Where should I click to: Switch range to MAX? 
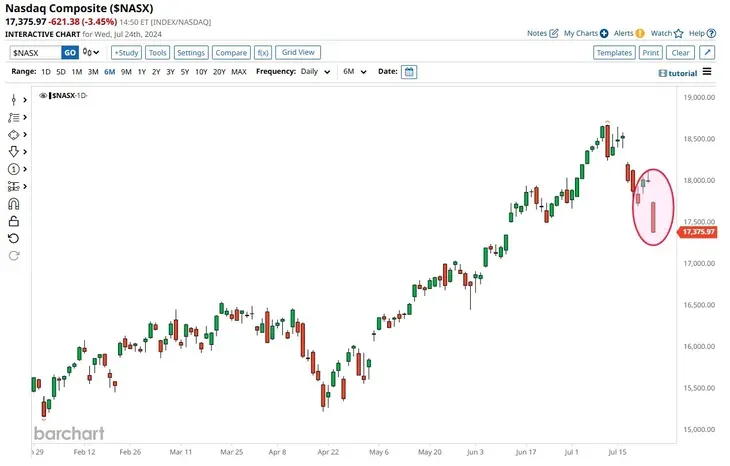point(239,72)
